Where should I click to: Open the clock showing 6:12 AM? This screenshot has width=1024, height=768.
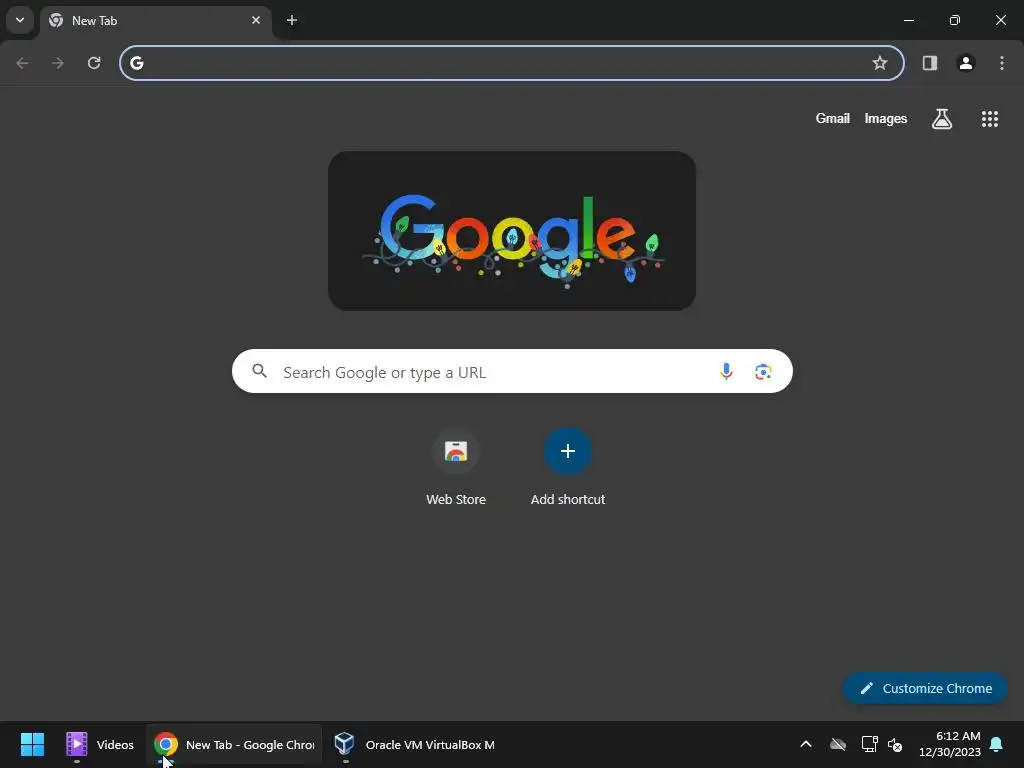pos(950,744)
